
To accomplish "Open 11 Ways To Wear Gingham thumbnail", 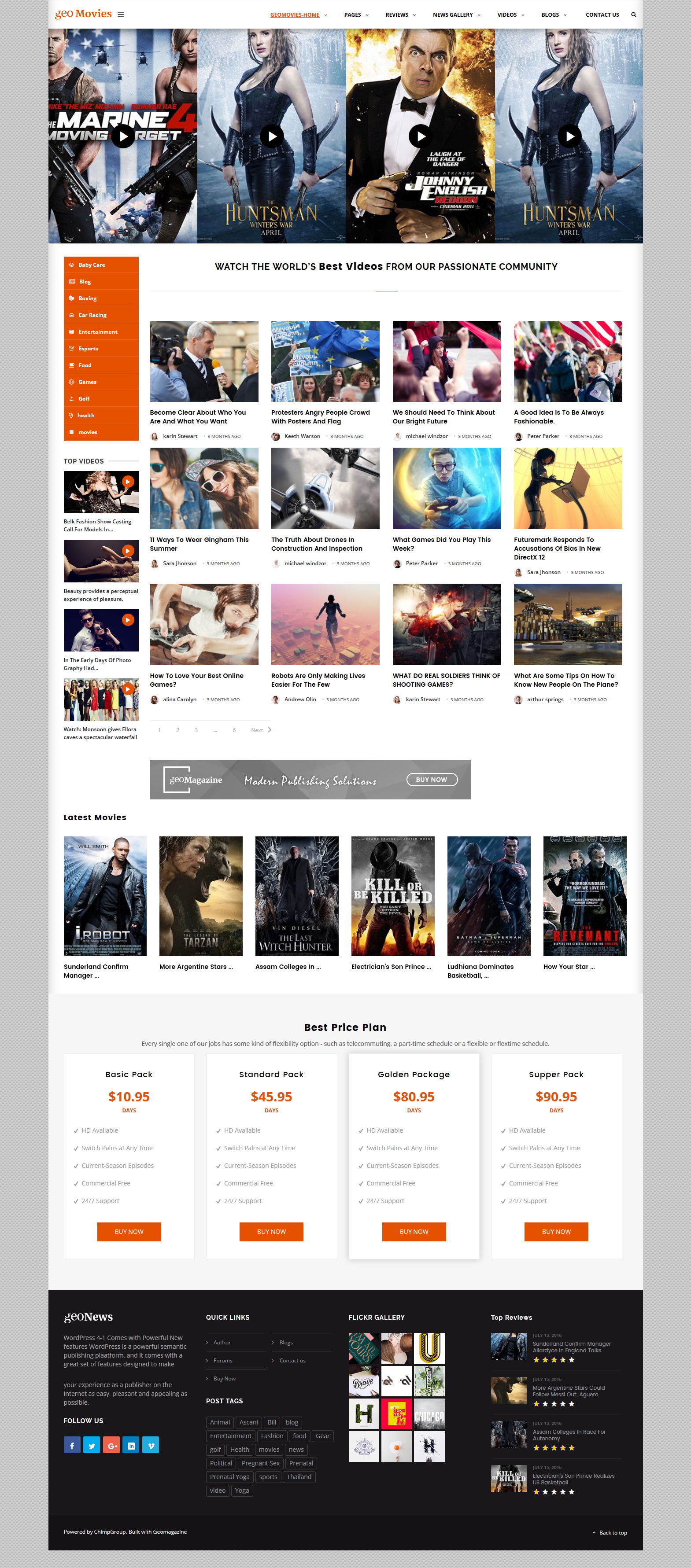I will point(204,488).
